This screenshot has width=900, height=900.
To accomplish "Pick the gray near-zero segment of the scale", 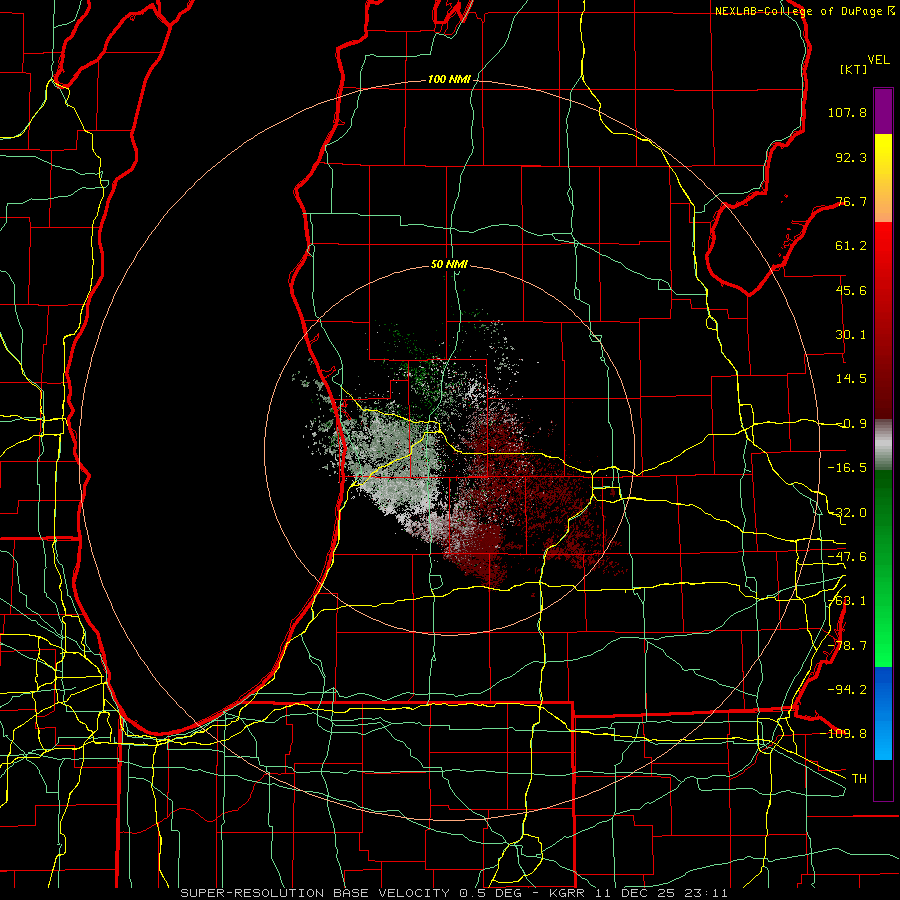I will [883, 444].
